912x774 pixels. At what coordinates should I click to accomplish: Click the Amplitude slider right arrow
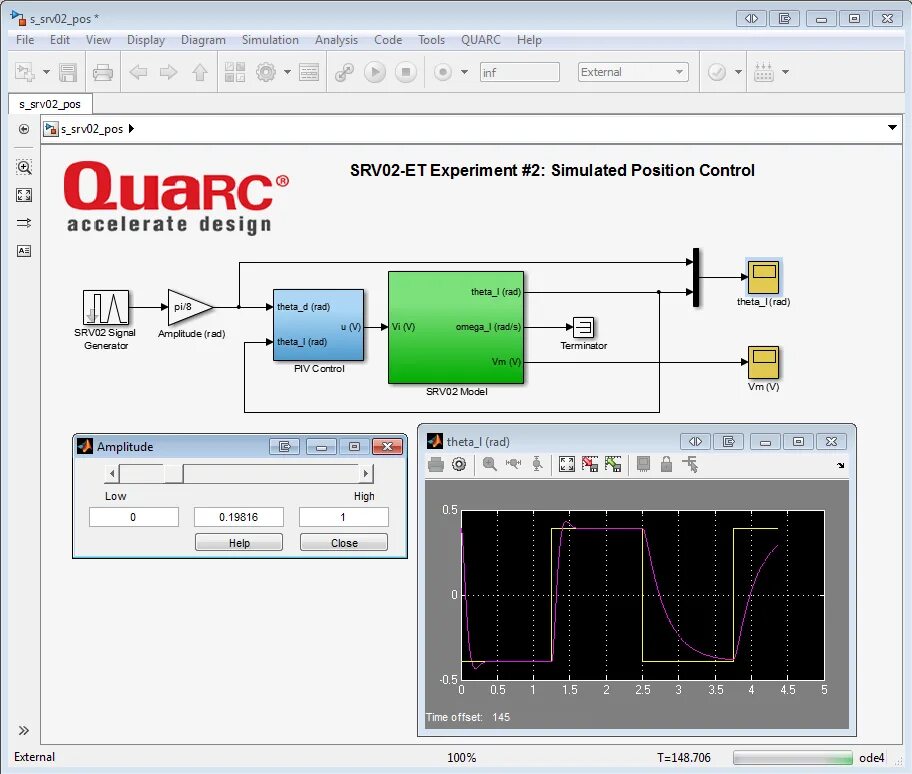[365, 474]
